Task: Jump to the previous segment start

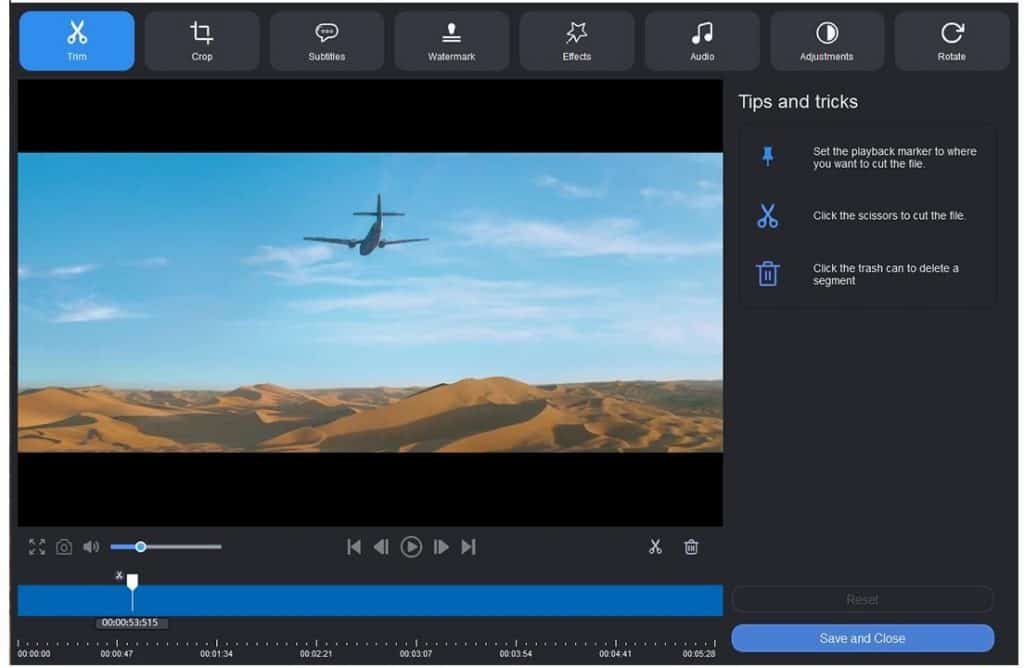Action: [x=354, y=547]
